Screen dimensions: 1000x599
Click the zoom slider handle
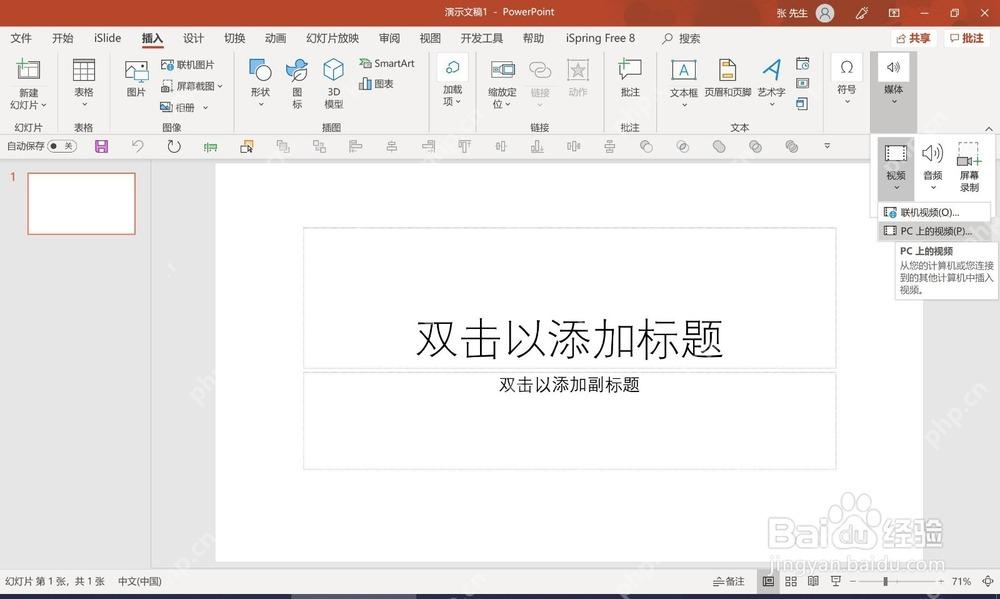(x=885, y=582)
